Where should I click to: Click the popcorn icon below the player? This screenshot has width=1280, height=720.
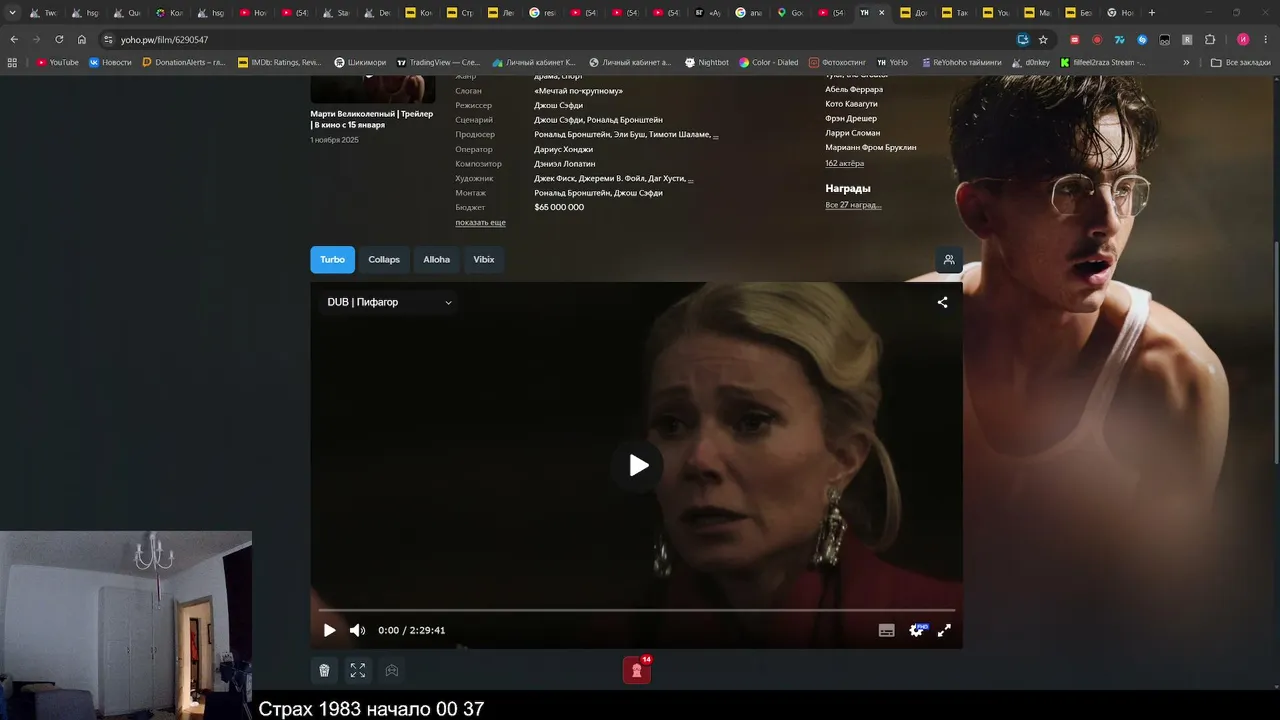pos(324,670)
